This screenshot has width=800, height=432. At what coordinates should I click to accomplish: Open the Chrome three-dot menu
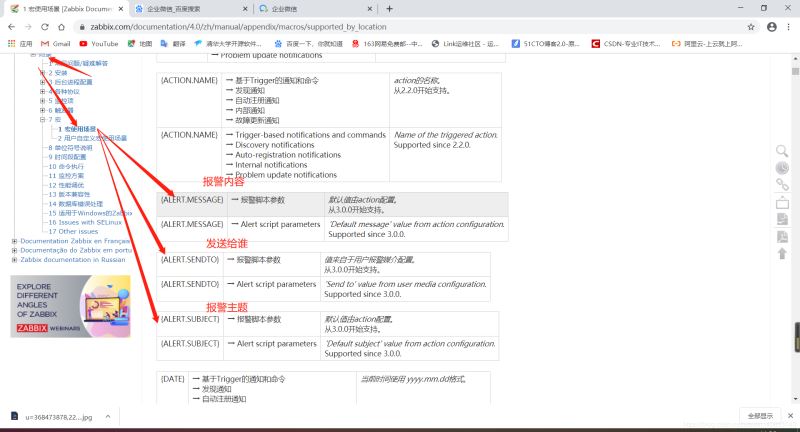click(789, 27)
